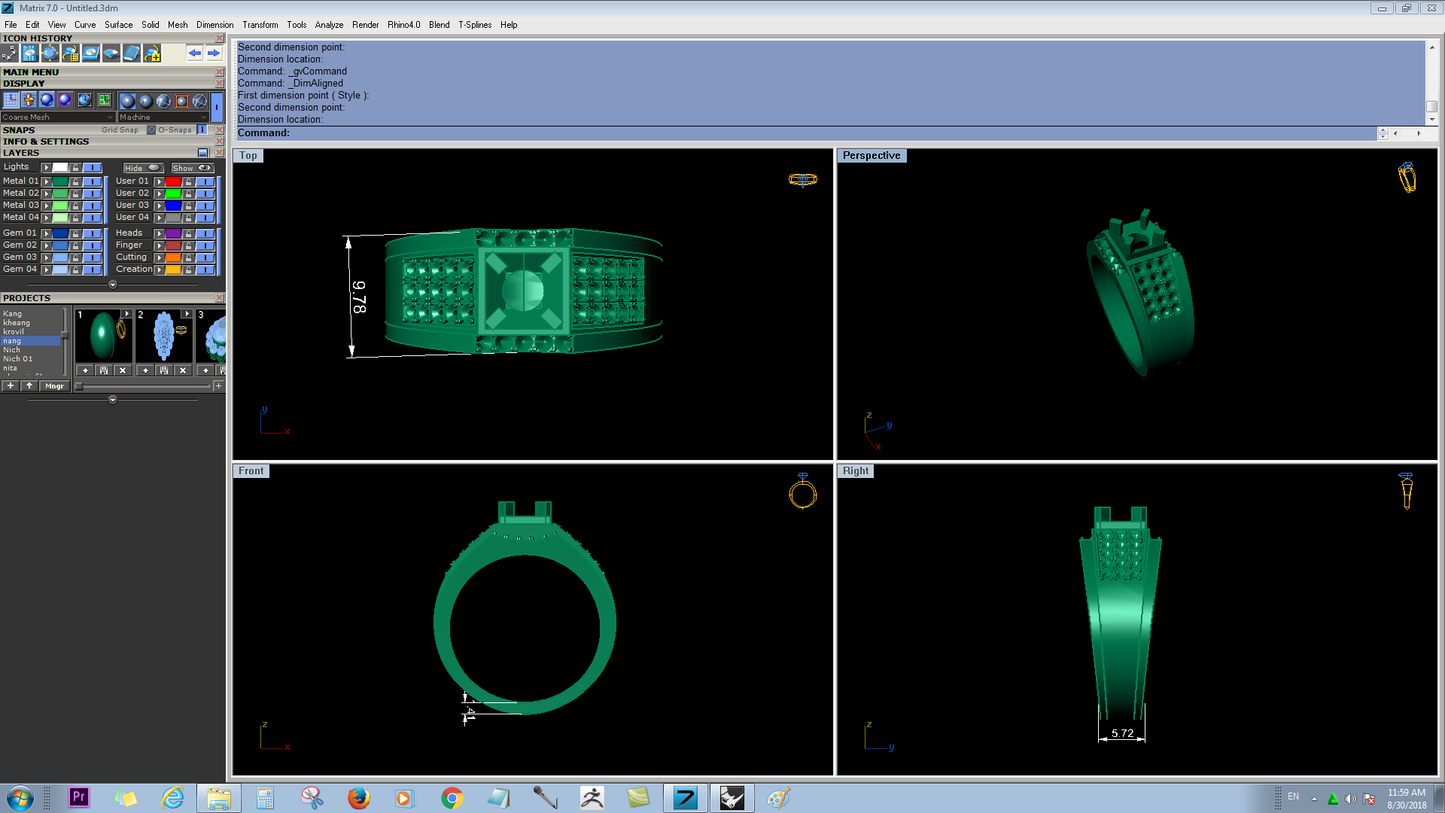Click the Matrix 7 icon in the taskbar
The width and height of the screenshot is (1445, 813).
[685, 797]
